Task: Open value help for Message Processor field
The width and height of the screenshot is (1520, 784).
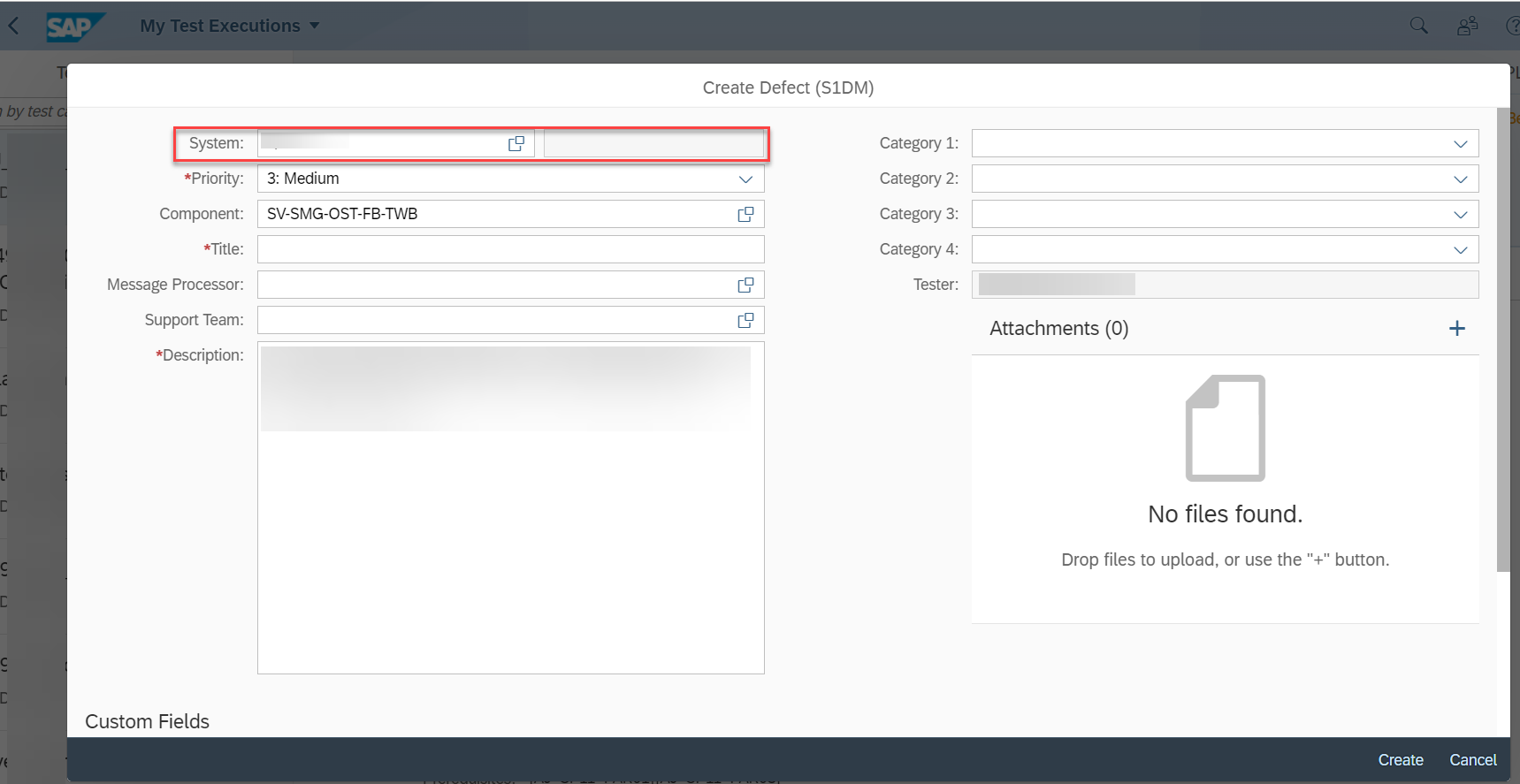Action: [746, 285]
